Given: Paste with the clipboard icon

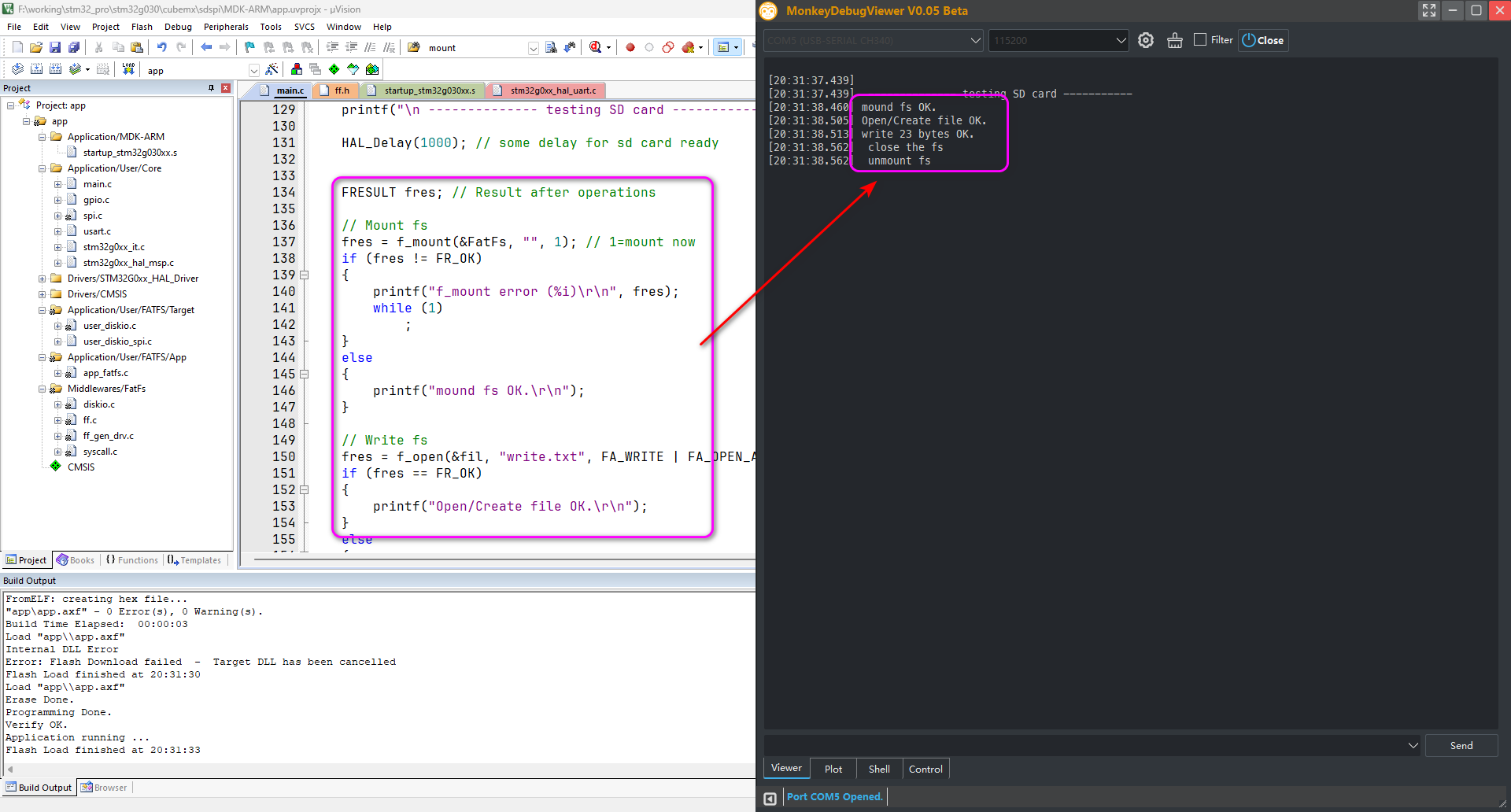Looking at the screenshot, I should click(x=137, y=47).
